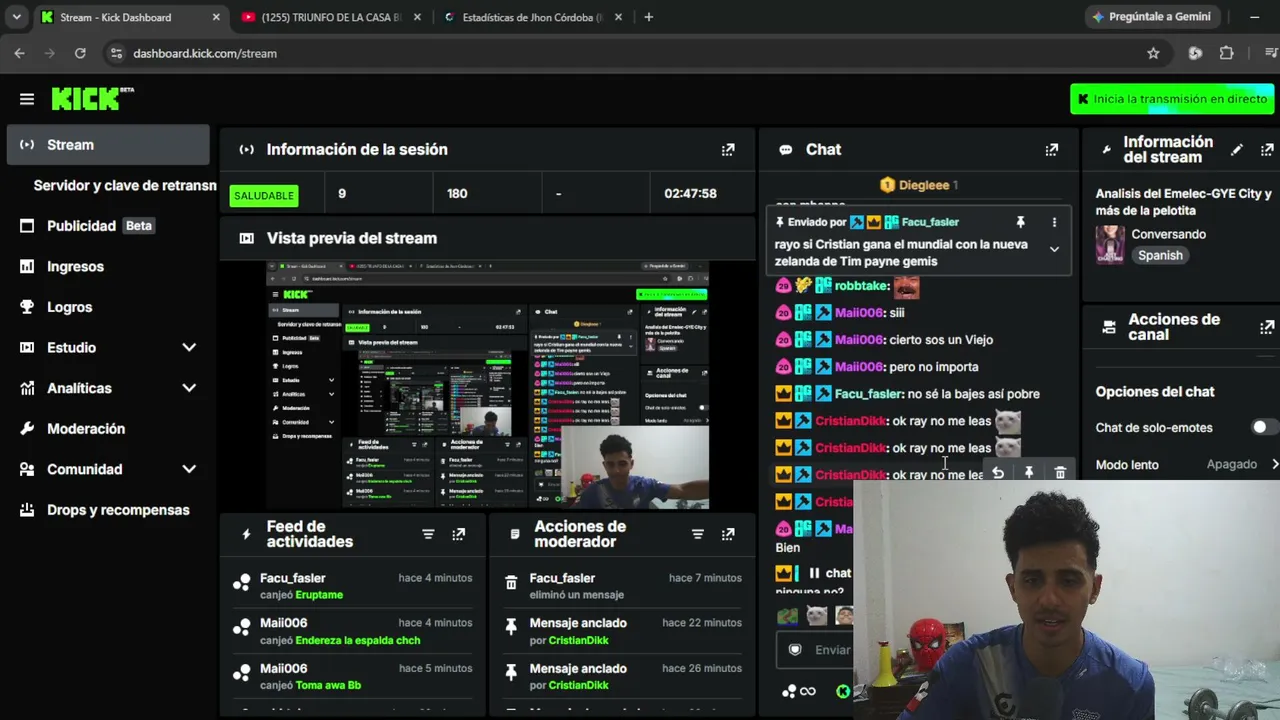The image size is (1280, 720).
Task: Click the Toma awa Bb reward link
Action: (x=328, y=685)
